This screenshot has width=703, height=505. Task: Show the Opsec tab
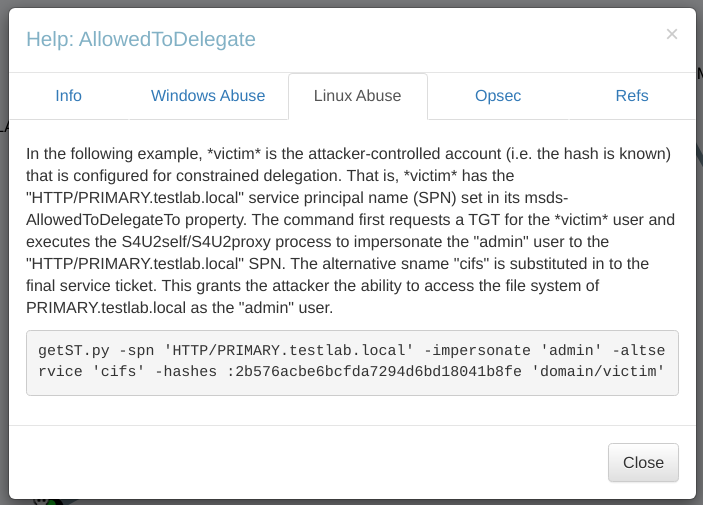click(x=498, y=96)
